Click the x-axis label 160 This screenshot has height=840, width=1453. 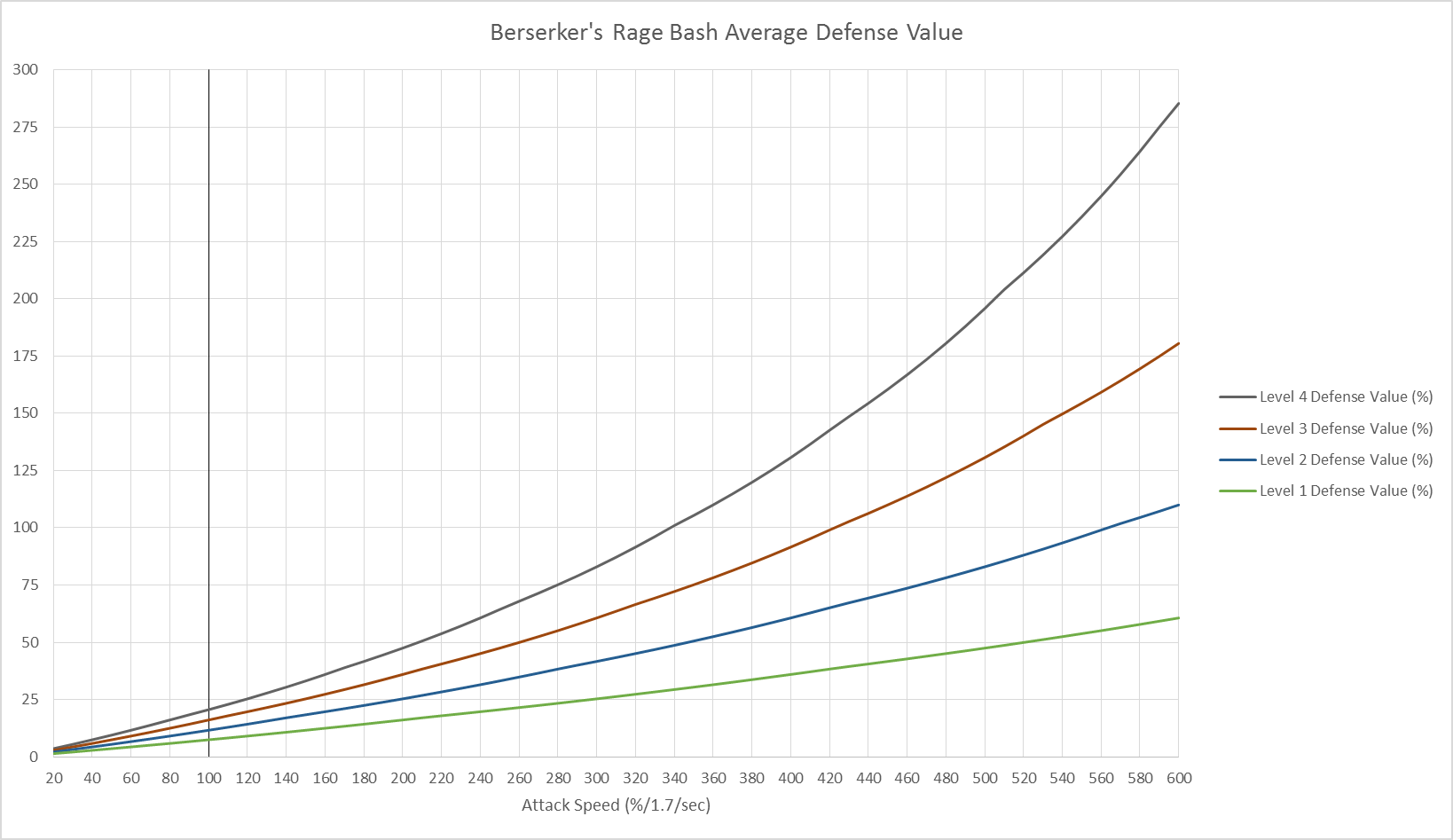(x=326, y=778)
